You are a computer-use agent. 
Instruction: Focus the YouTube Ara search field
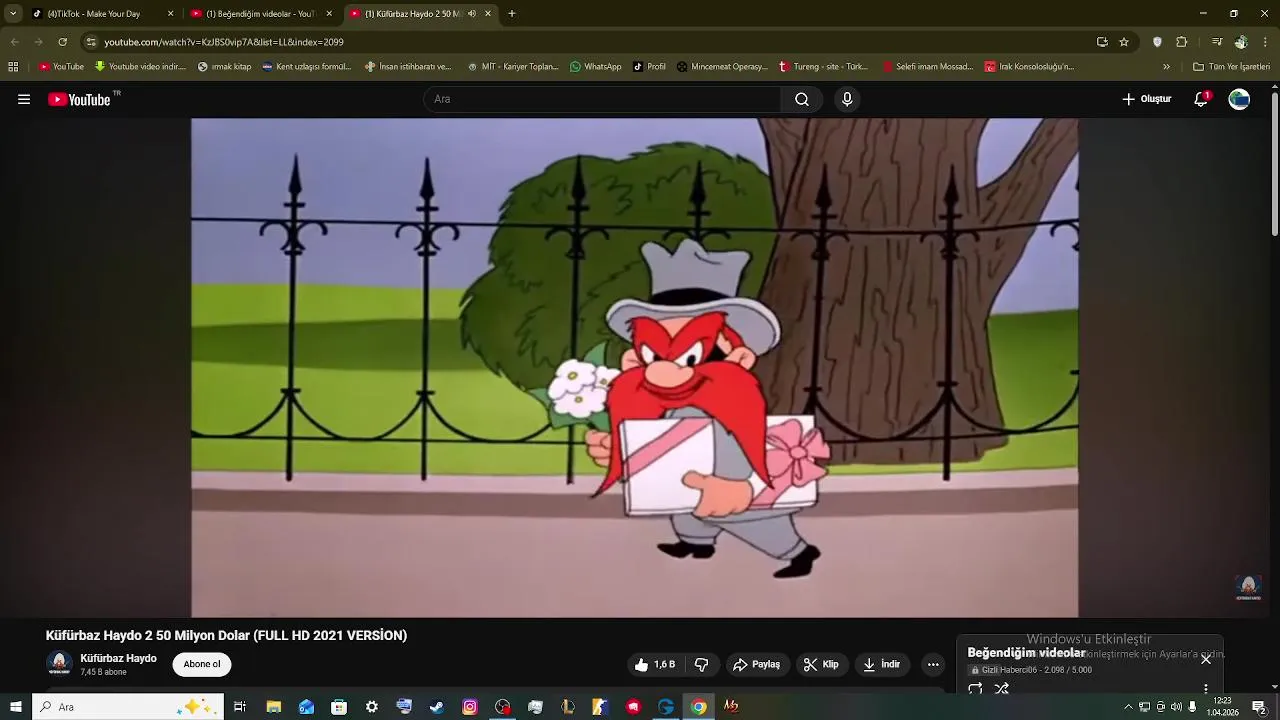pyautogui.click(x=602, y=99)
